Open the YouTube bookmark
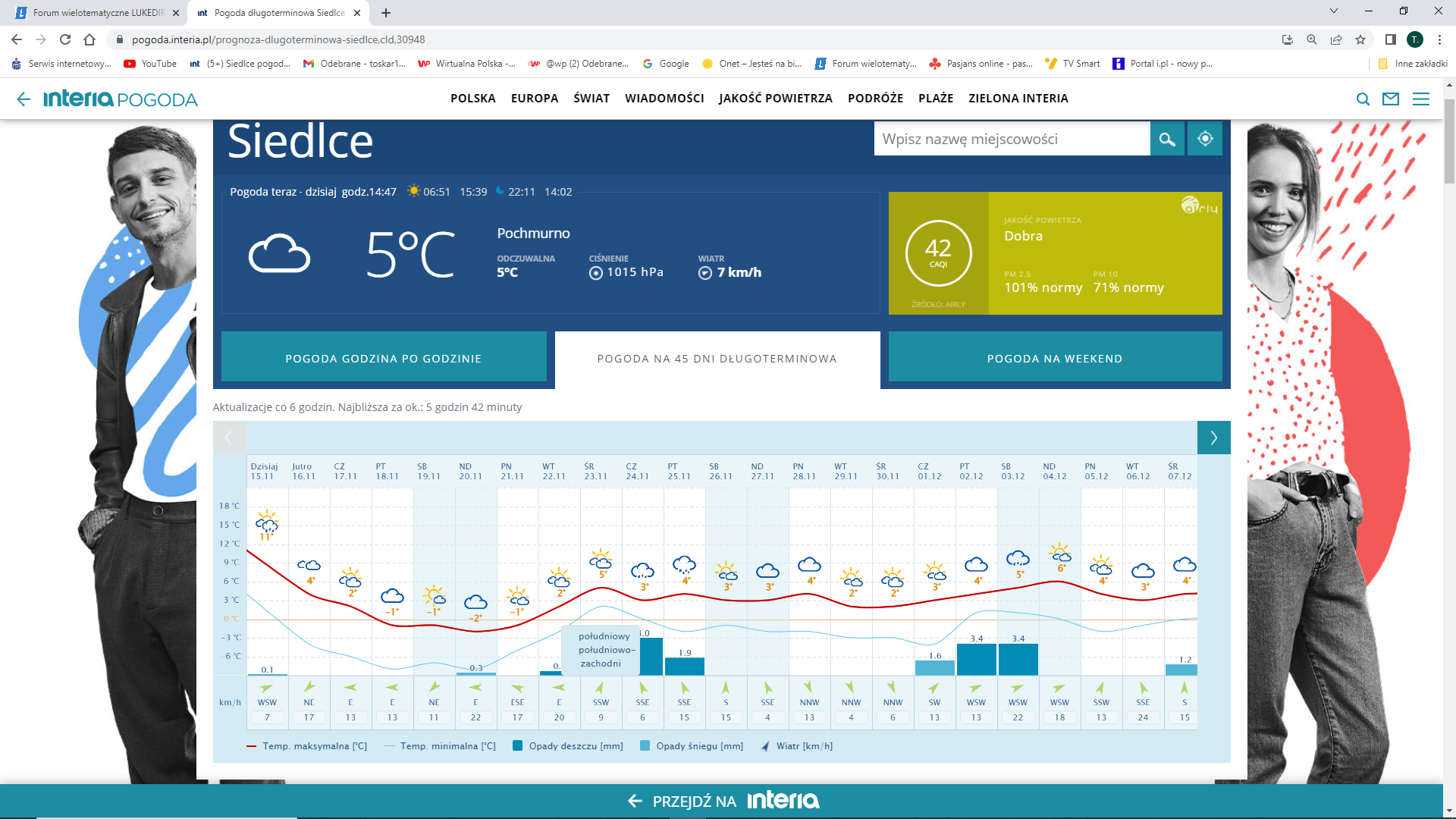 pyautogui.click(x=150, y=64)
